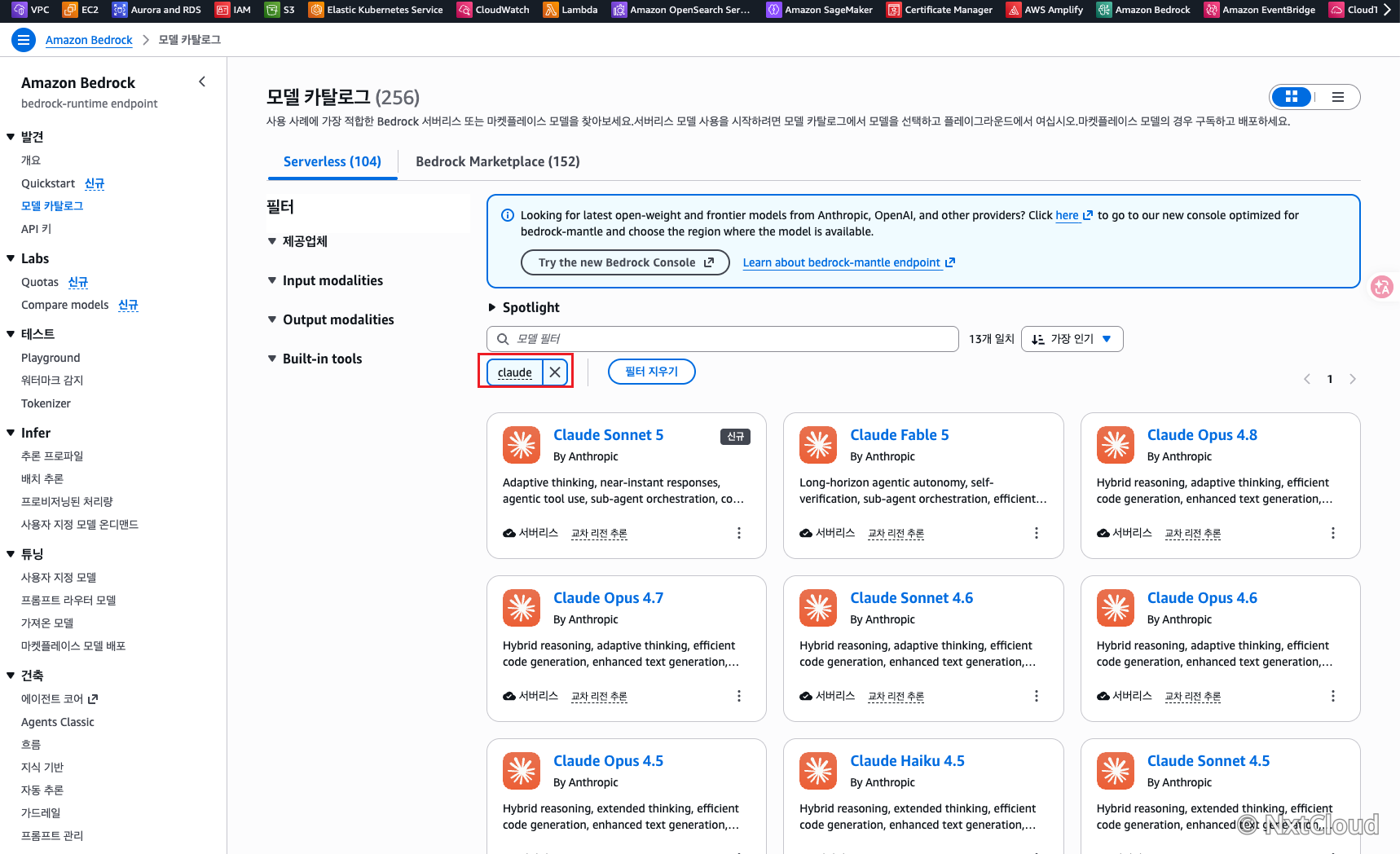
Task: Open the Amazon SageMaker shortcut icon
Action: (774, 10)
